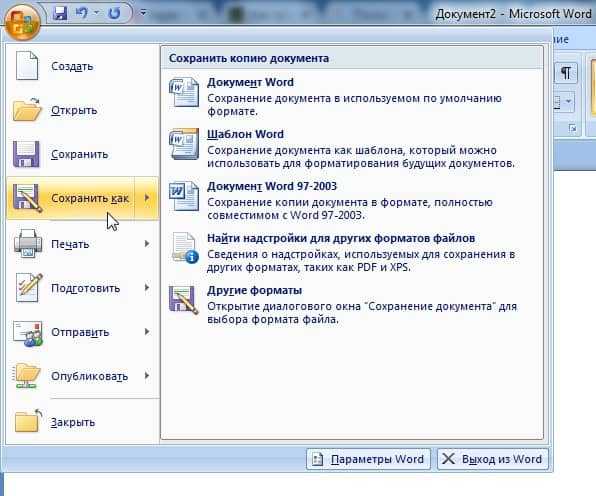This screenshot has width=596, height=496.
Task: Click the Другие форматы floppy pencil icon
Action: click(x=184, y=300)
